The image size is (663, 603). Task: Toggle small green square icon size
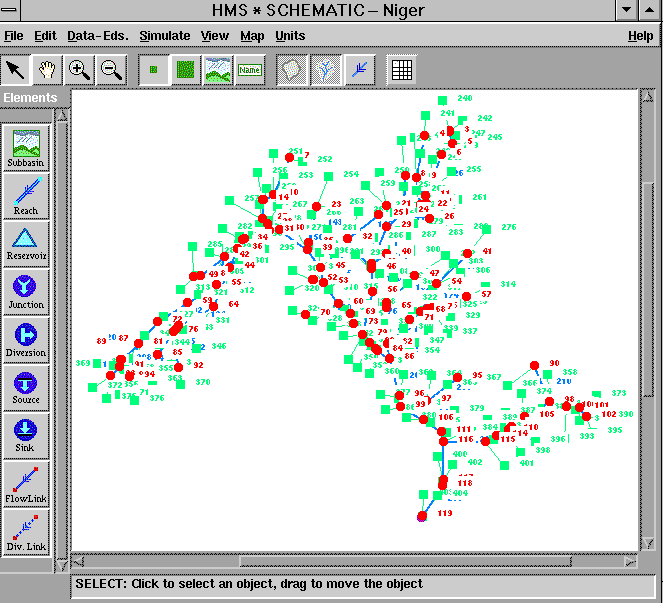pos(153,69)
